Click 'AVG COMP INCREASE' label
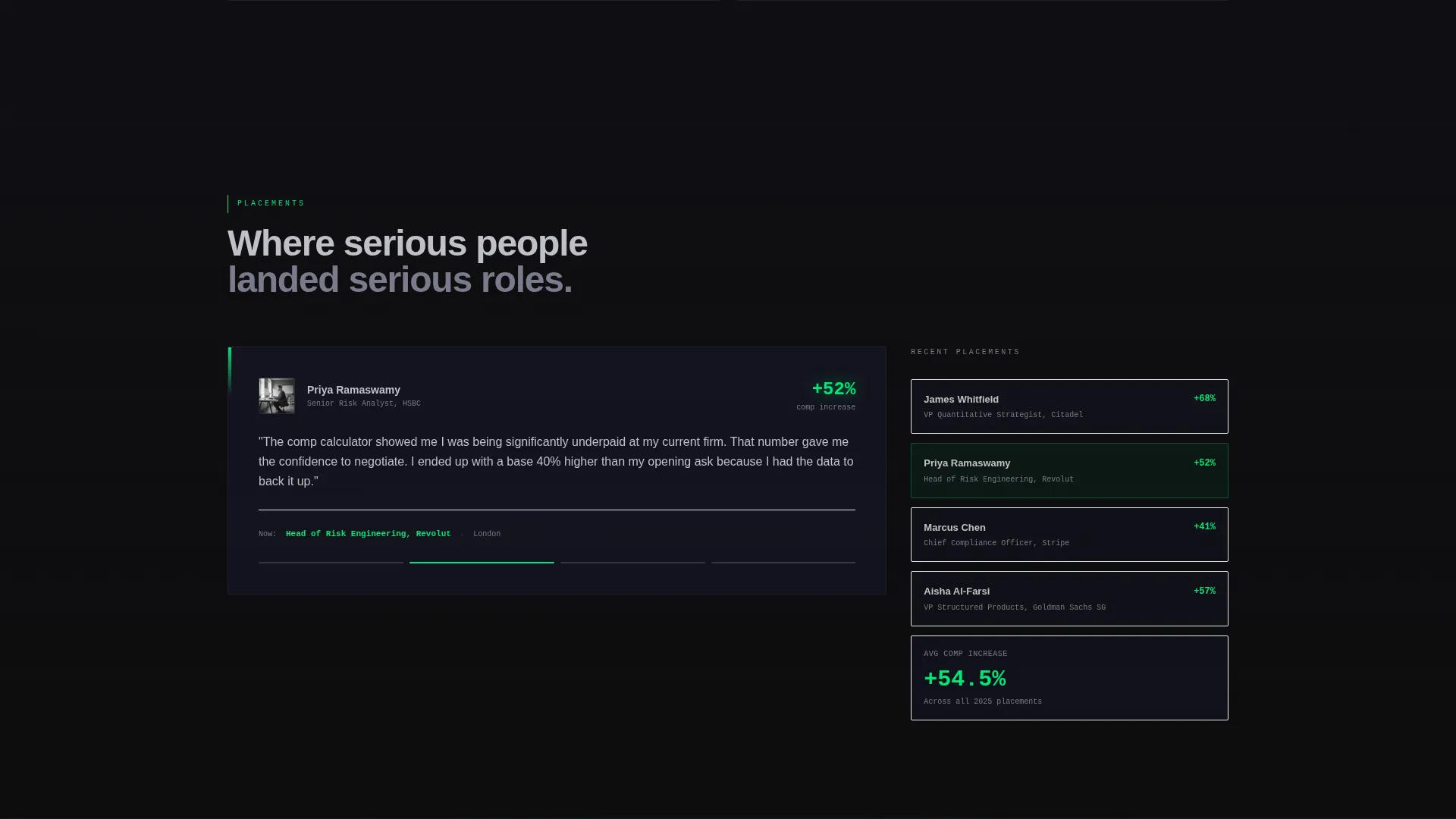The width and height of the screenshot is (1456, 819). (x=965, y=654)
